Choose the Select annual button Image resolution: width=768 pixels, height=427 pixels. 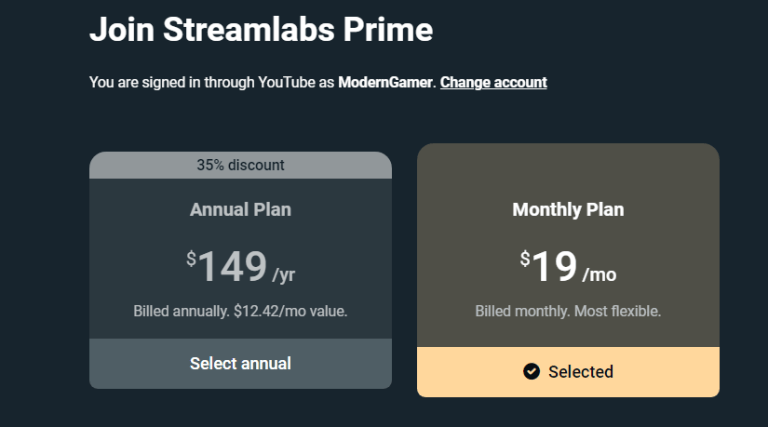point(240,363)
